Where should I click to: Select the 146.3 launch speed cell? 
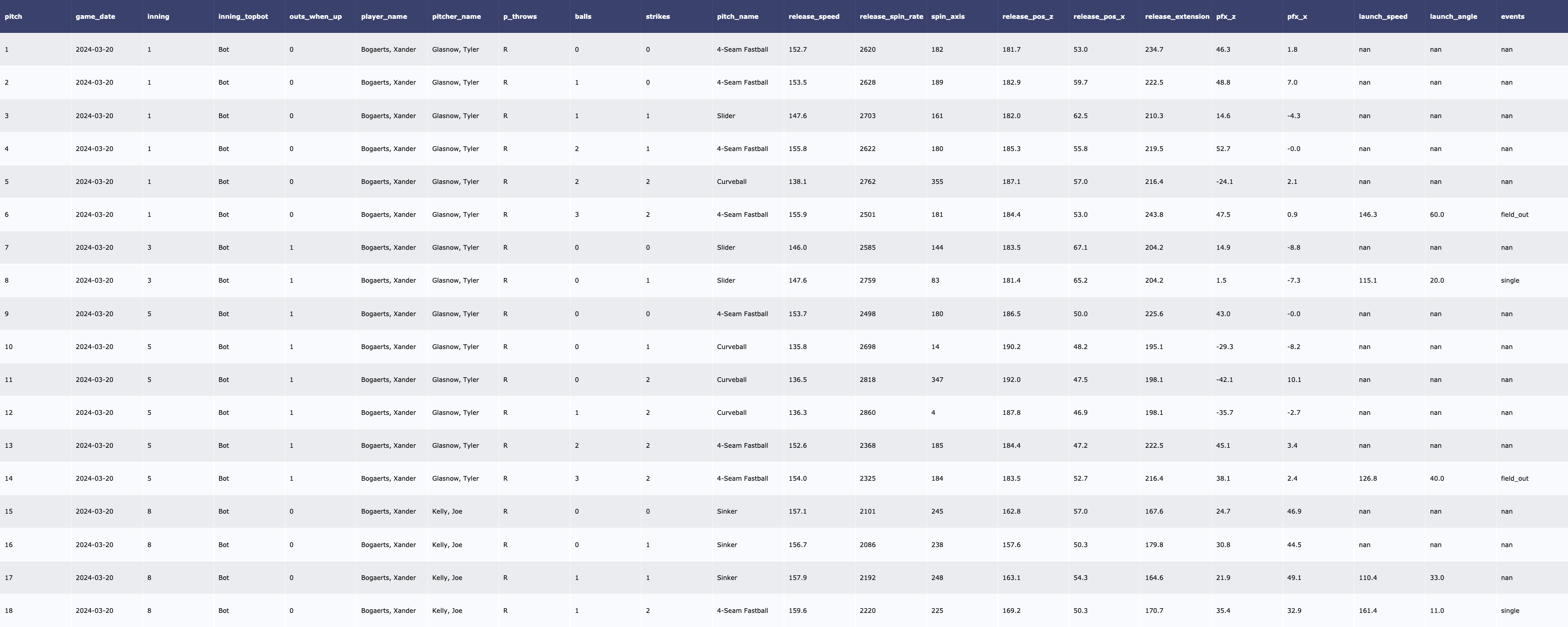tap(1367, 214)
